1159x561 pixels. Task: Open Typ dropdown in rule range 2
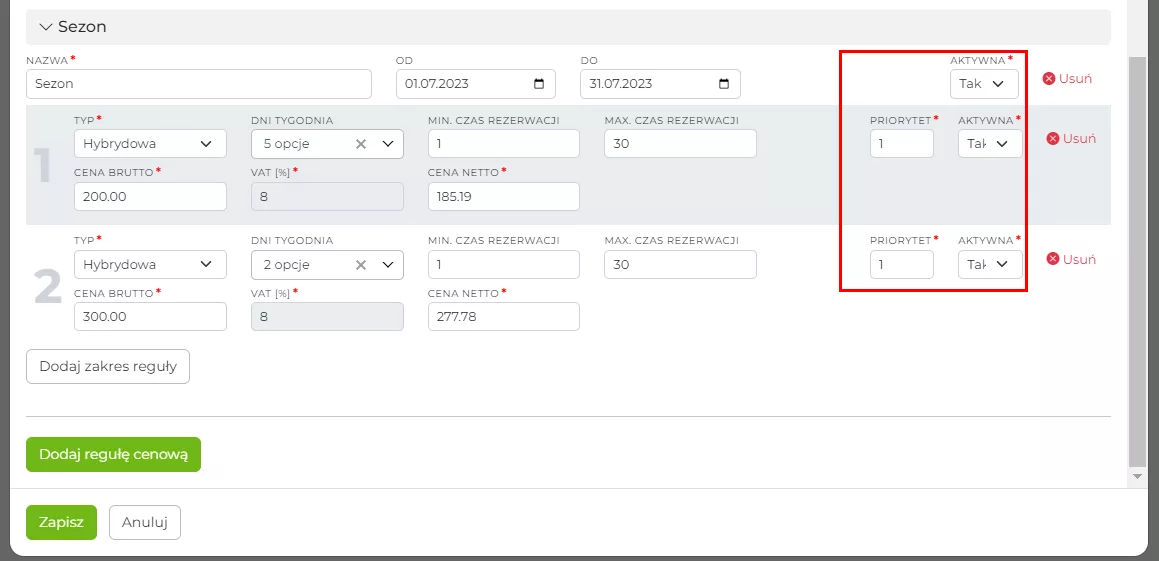[150, 265]
